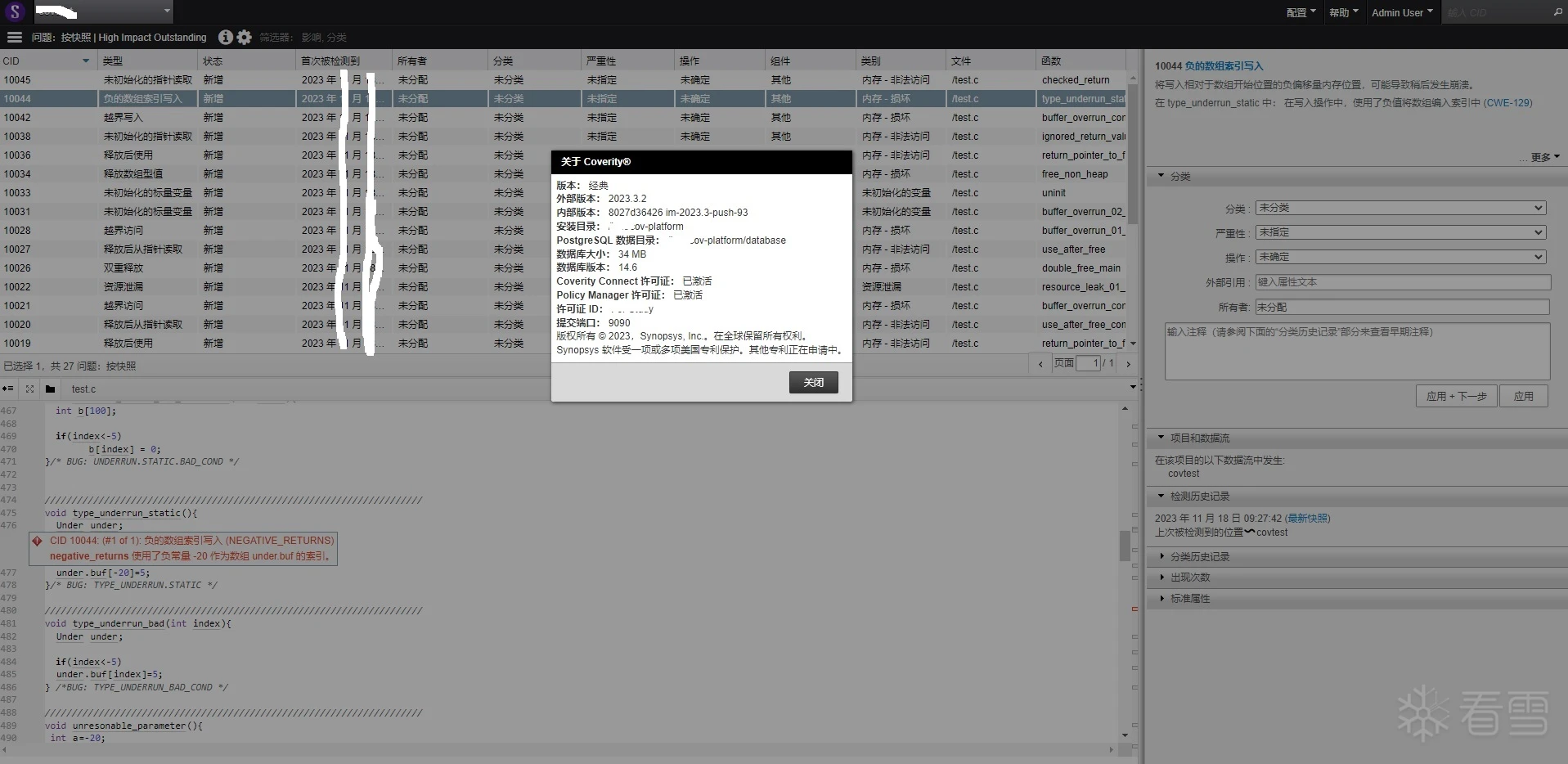
Task: Open the source pane options arrow
Action: [x=1133, y=387]
